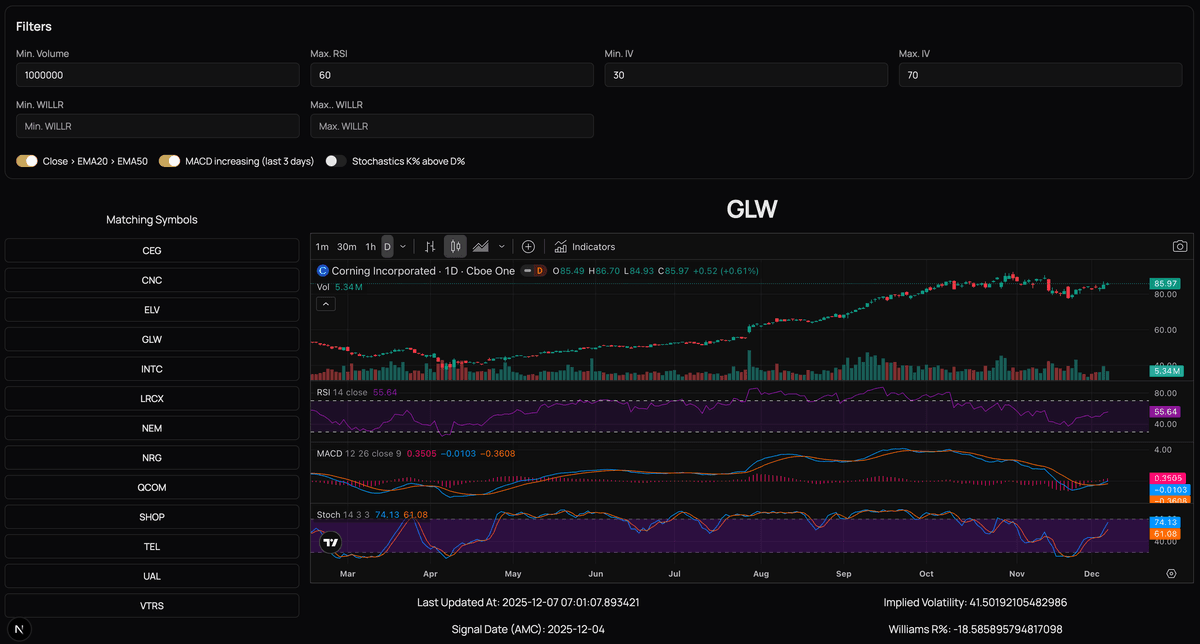
Task: Open the time interval dropdown arrow
Action: (403, 246)
